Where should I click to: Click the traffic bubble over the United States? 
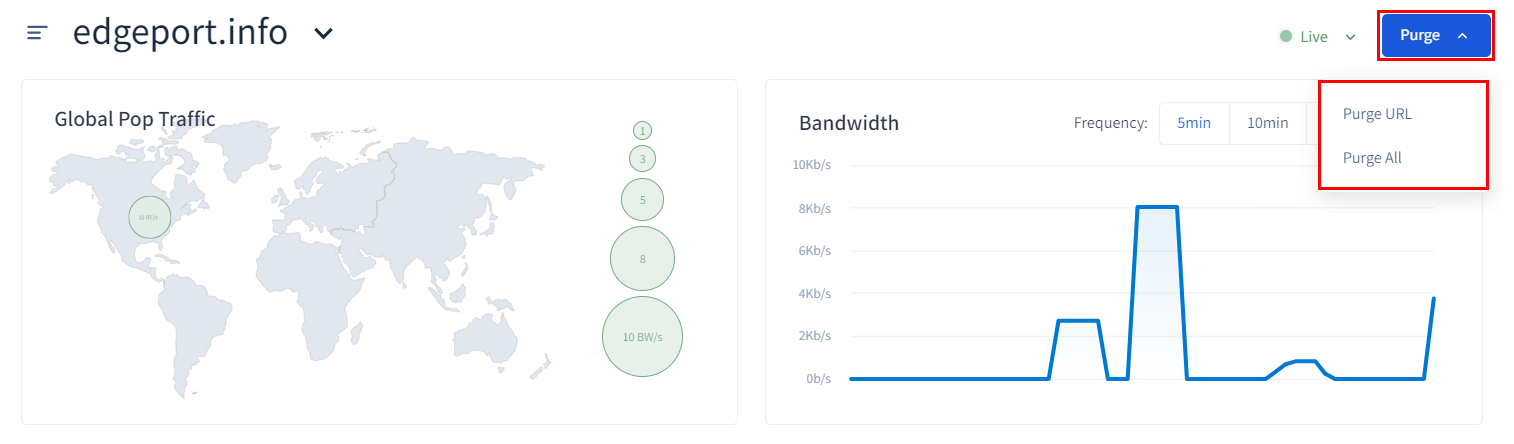pyautogui.click(x=149, y=217)
